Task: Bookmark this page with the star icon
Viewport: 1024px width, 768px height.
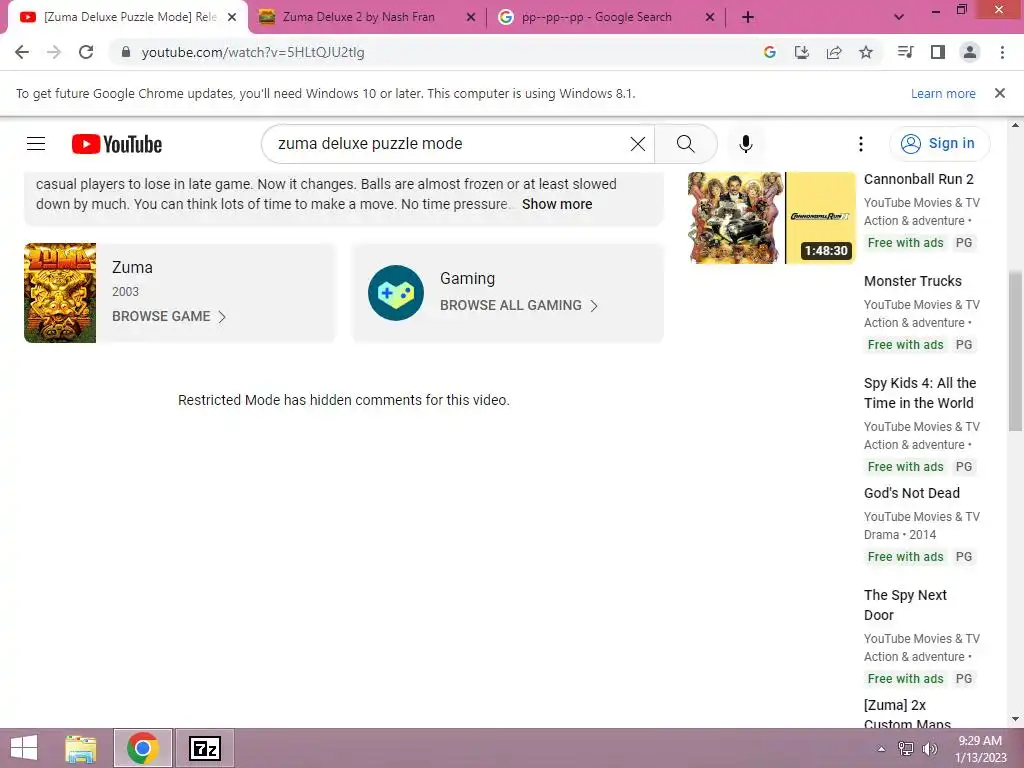Action: tap(866, 52)
